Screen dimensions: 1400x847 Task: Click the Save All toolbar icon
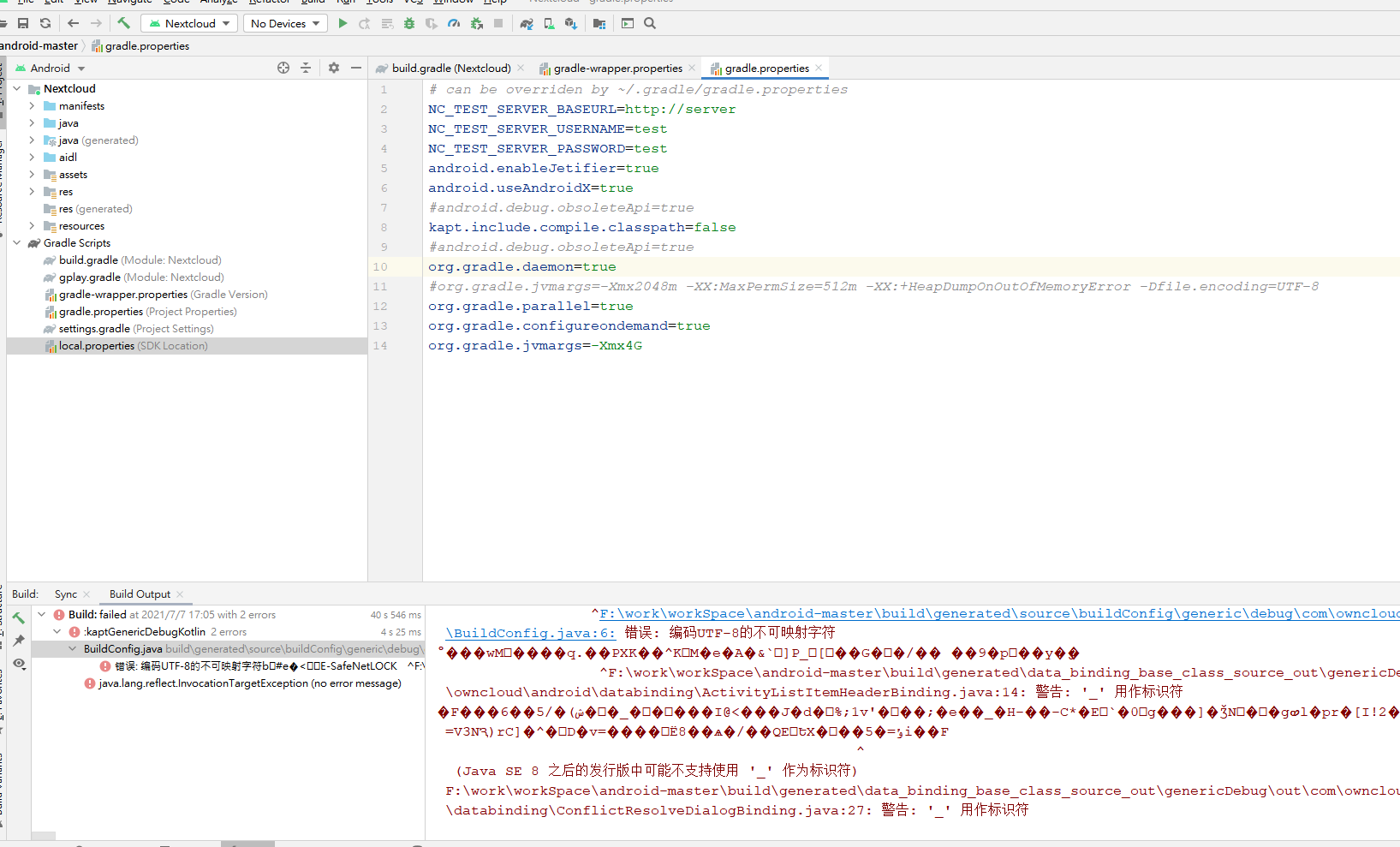(x=23, y=23)
